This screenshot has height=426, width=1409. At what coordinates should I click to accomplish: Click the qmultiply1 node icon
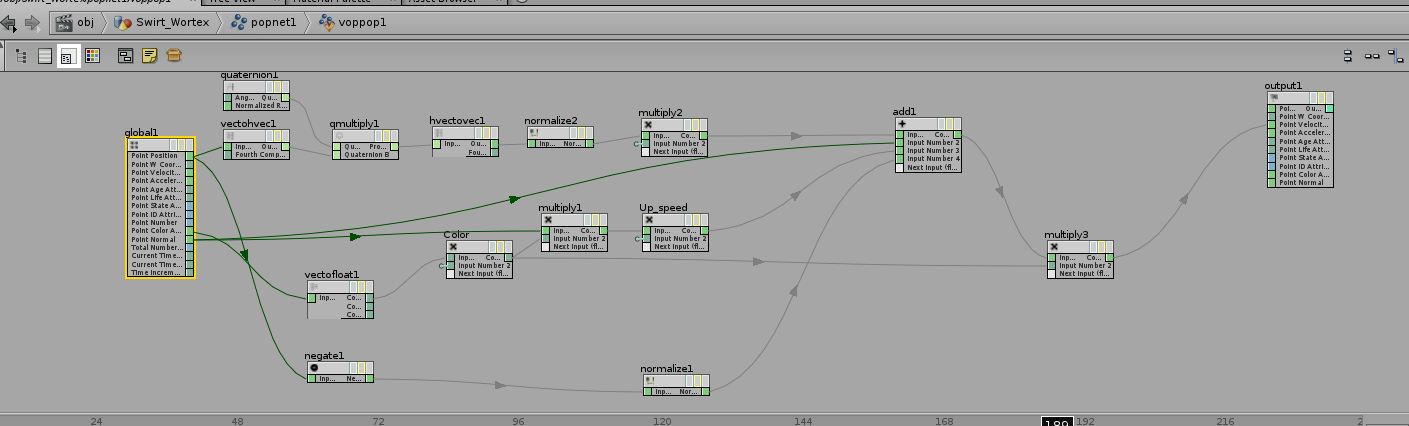click(339, 135)
